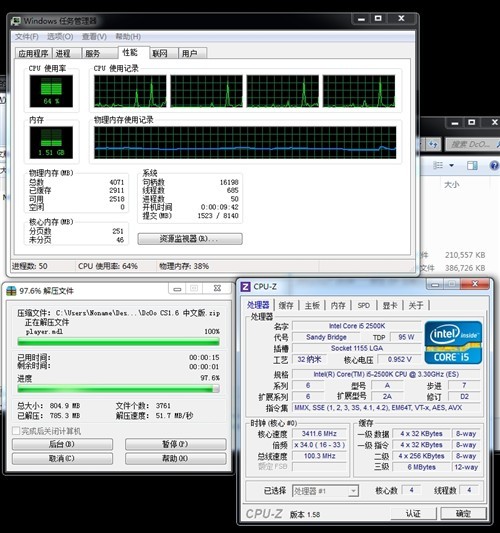Click the Explorer refresh arrows icon

click(433, 144)
